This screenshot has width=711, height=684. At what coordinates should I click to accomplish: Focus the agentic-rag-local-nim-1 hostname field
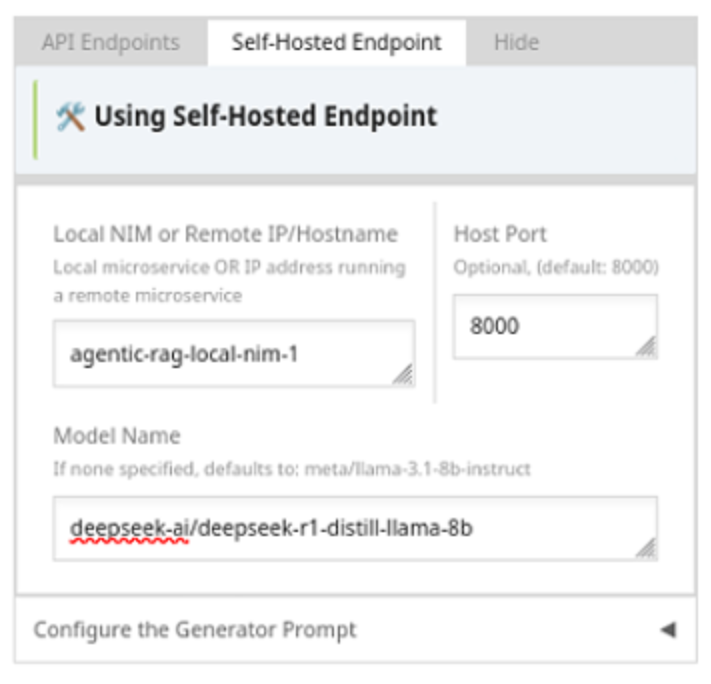pyautogui.click(x=220, y=353)
